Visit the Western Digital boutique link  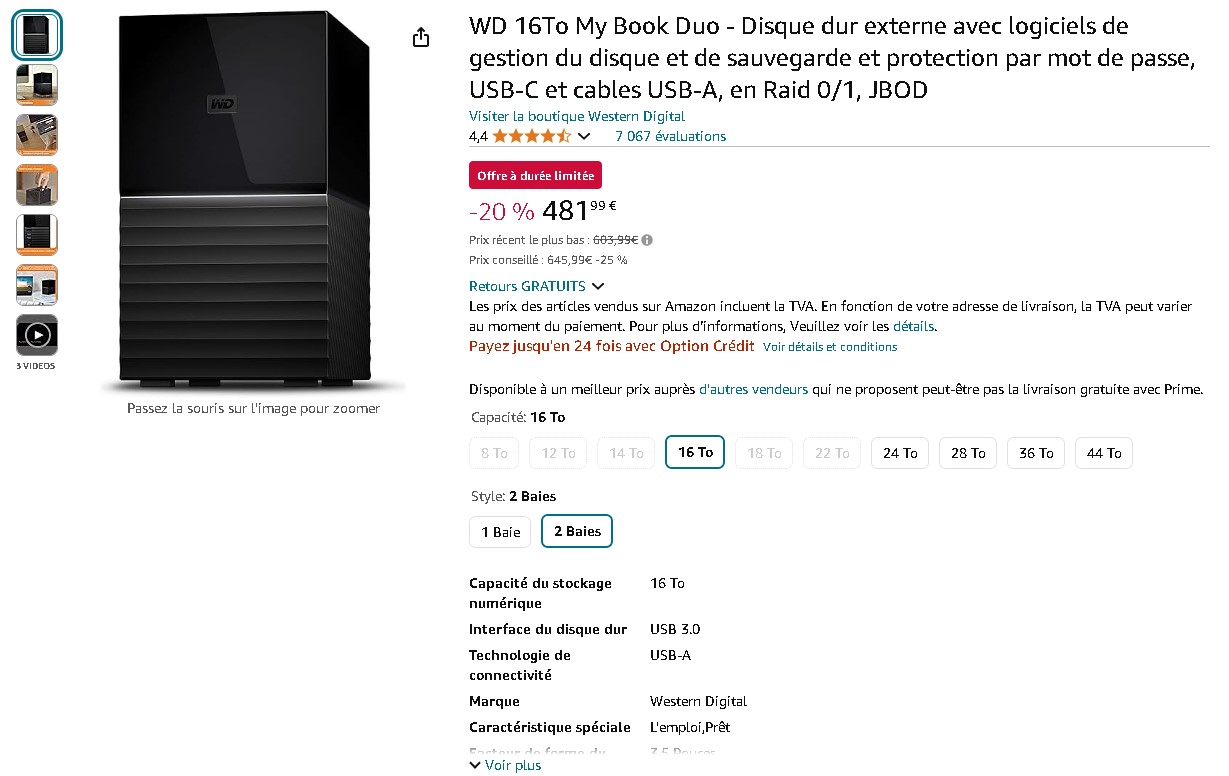[577, 116]
